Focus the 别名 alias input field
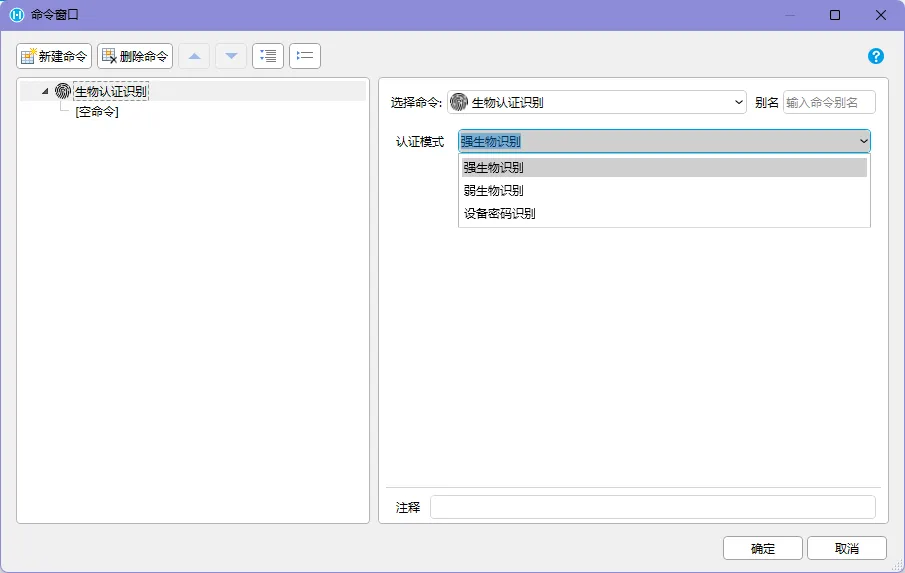The width and height of the screenshot is (905, 573). coord(829,102)
